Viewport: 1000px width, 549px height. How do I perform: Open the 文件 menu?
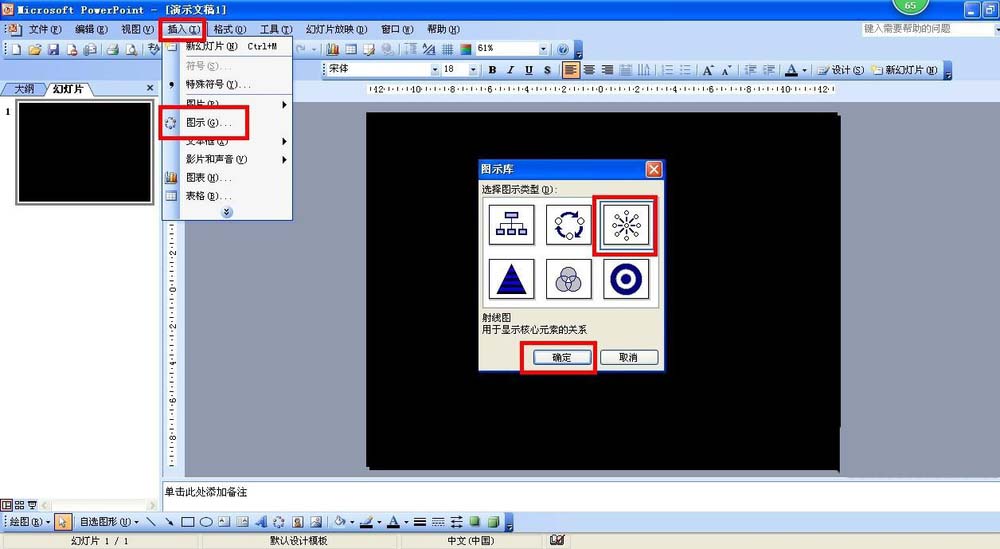click(x=45, y=29)
